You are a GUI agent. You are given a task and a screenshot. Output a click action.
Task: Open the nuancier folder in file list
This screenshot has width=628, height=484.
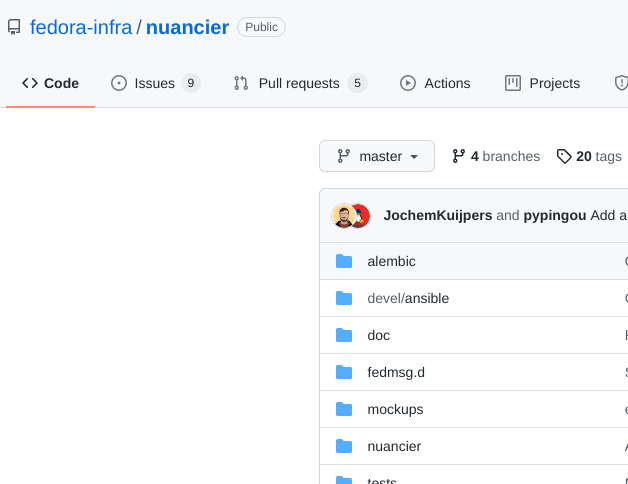[x=394, y=446]
